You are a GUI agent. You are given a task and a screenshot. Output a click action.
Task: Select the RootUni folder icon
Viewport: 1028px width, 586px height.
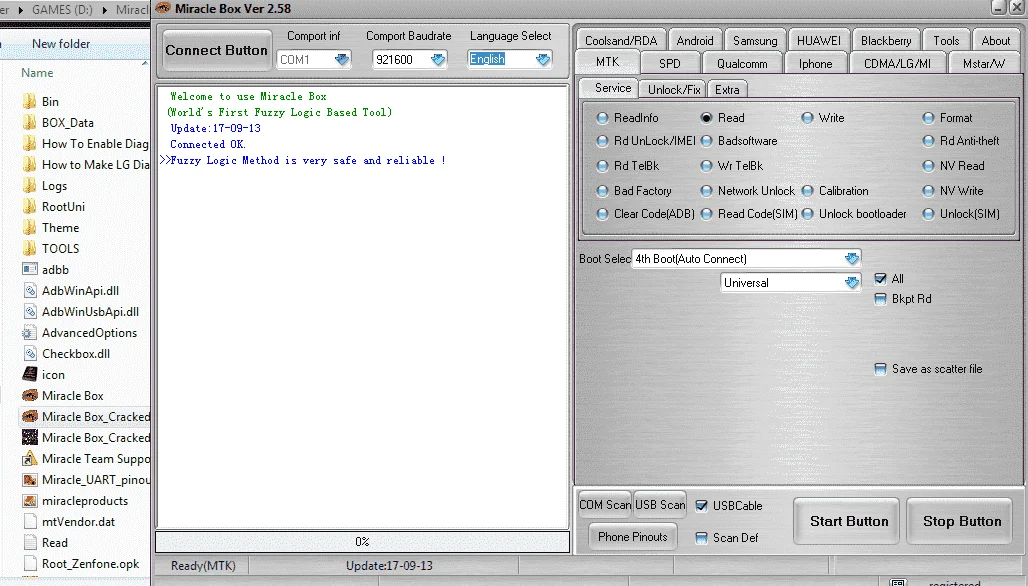(x=30, y=206)
